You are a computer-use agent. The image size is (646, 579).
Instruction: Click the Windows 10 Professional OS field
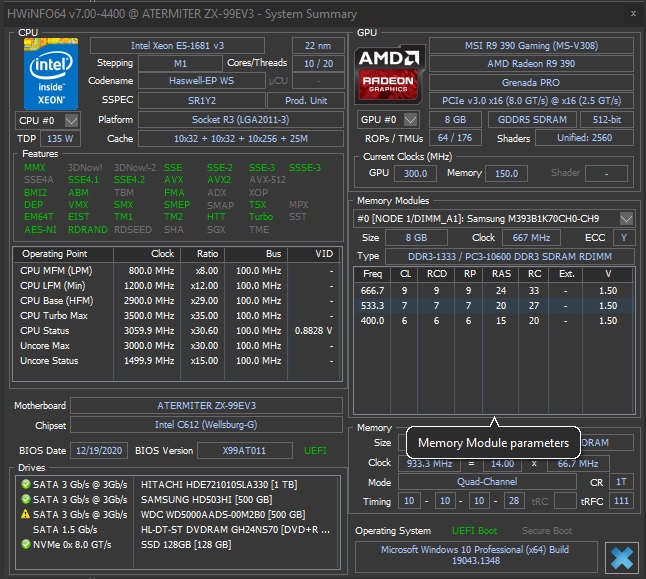click(x=476, y=555)
